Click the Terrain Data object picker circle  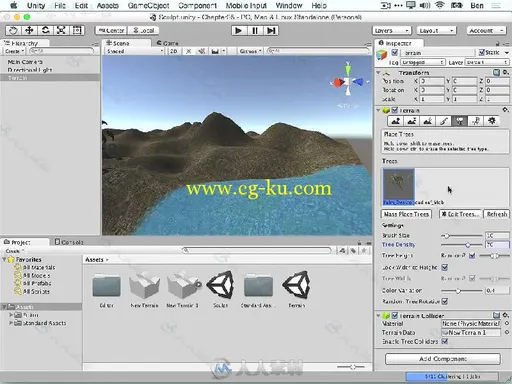(507, 332)
